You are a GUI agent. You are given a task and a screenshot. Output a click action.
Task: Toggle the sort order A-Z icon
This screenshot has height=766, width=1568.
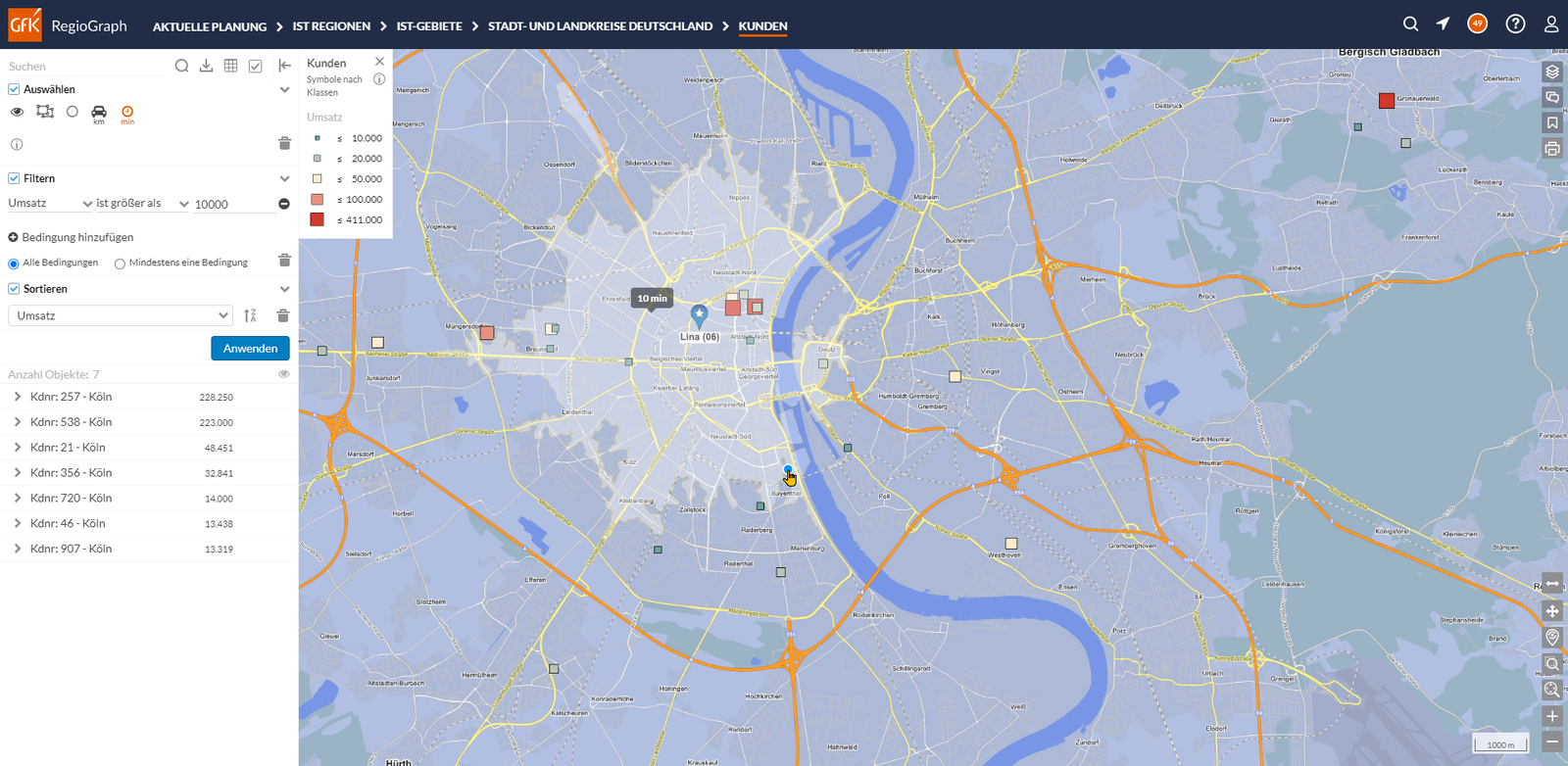(x=250, y=315)
